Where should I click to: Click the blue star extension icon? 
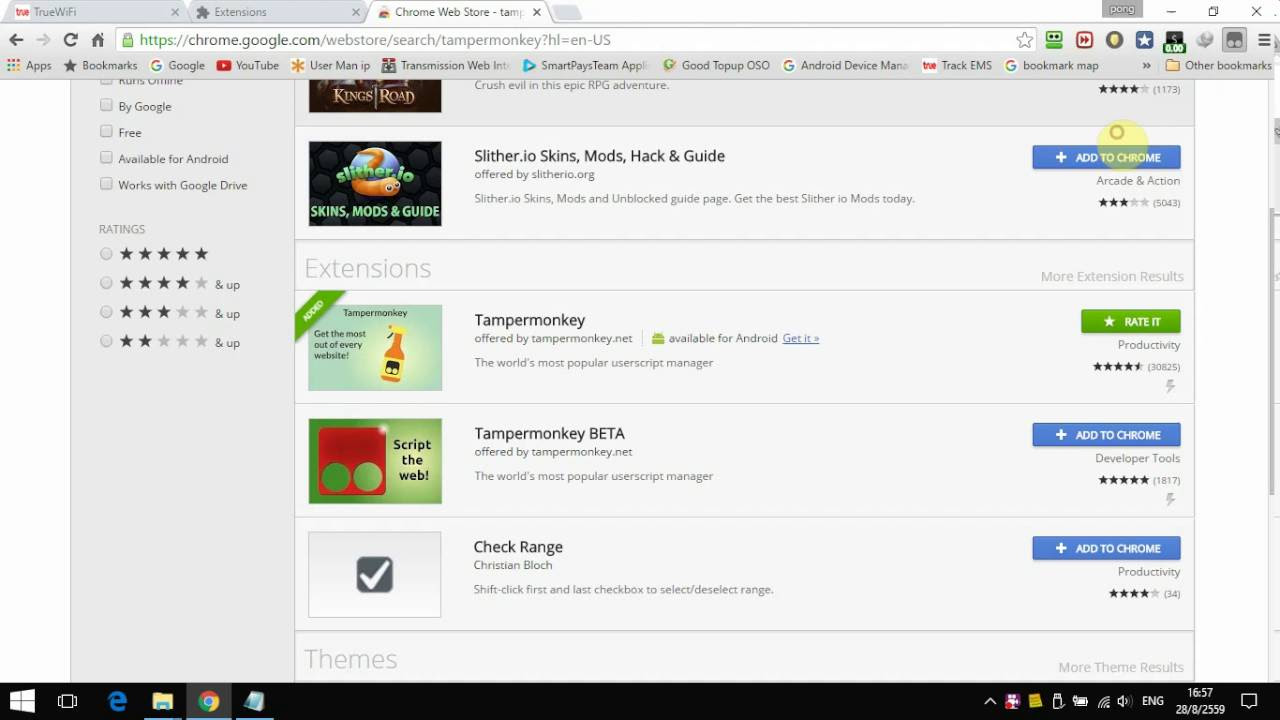[x=1144, y=40]
